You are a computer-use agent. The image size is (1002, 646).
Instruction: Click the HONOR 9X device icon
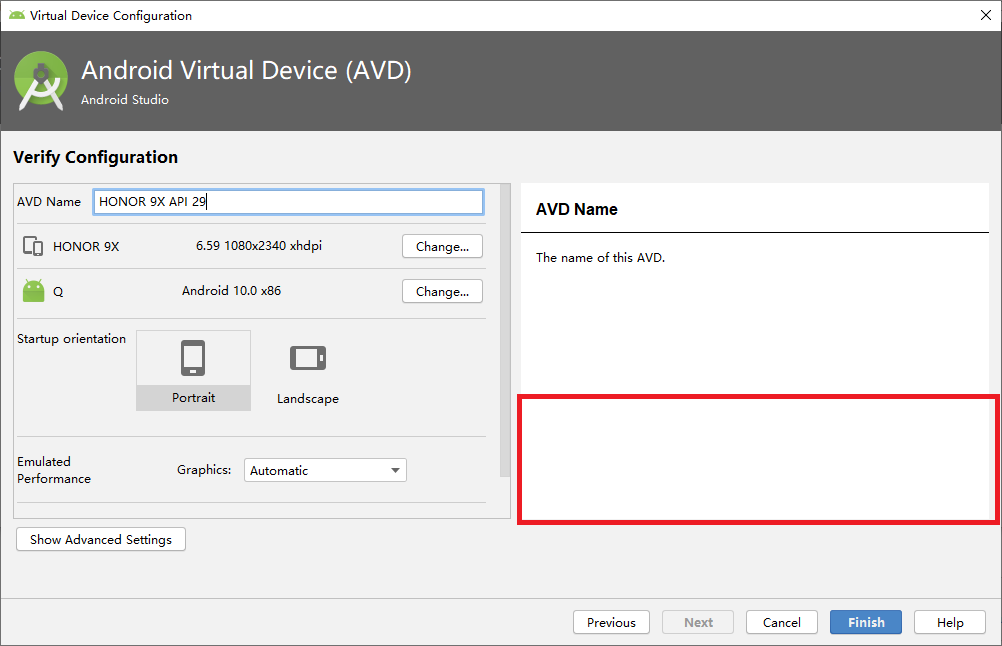pyautogui.click(x=33, y=246)
